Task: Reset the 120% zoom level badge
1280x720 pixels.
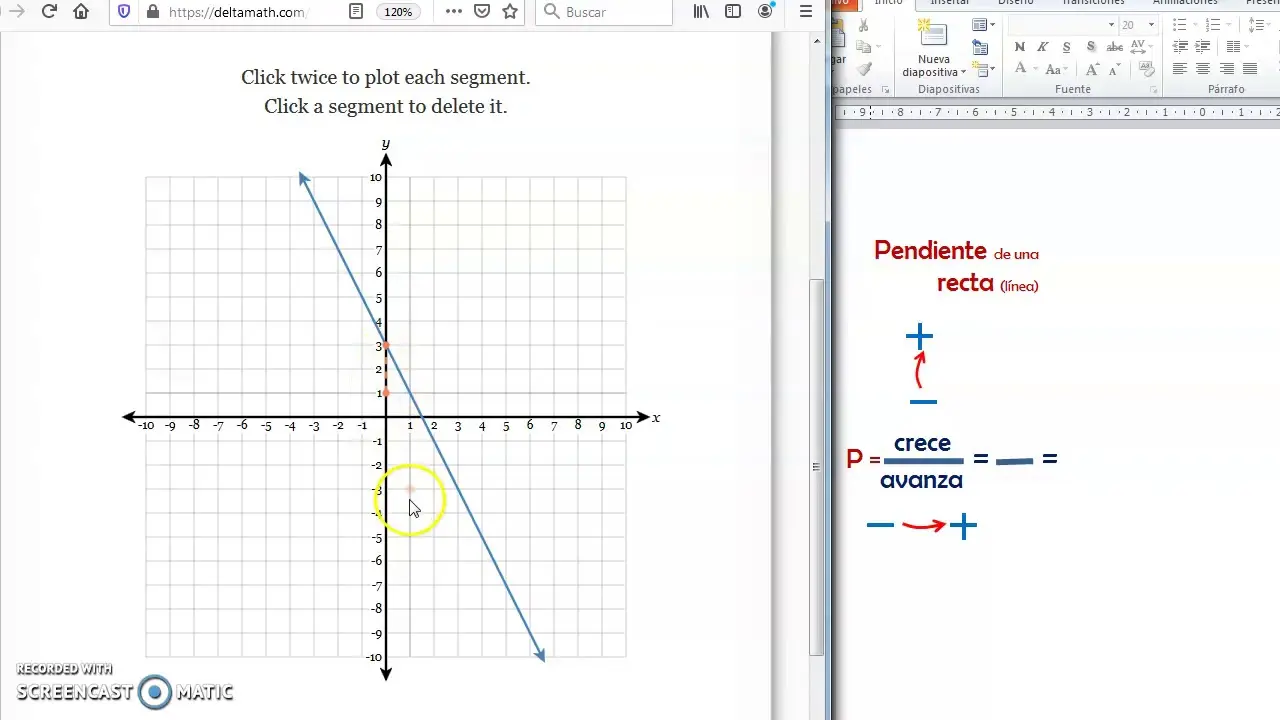Action: tap(398, 12)
